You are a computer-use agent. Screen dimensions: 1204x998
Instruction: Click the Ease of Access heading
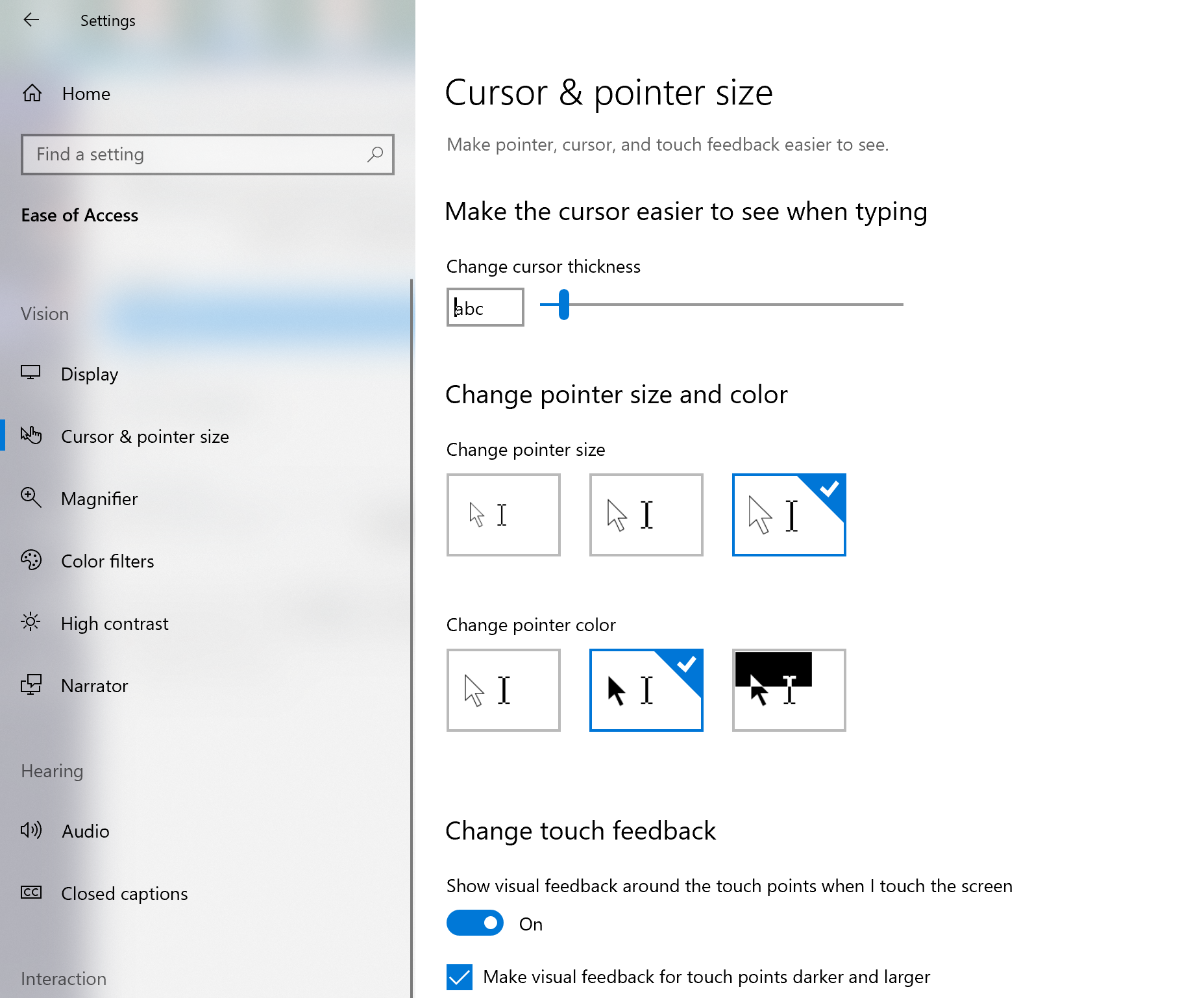pos(80,216)
